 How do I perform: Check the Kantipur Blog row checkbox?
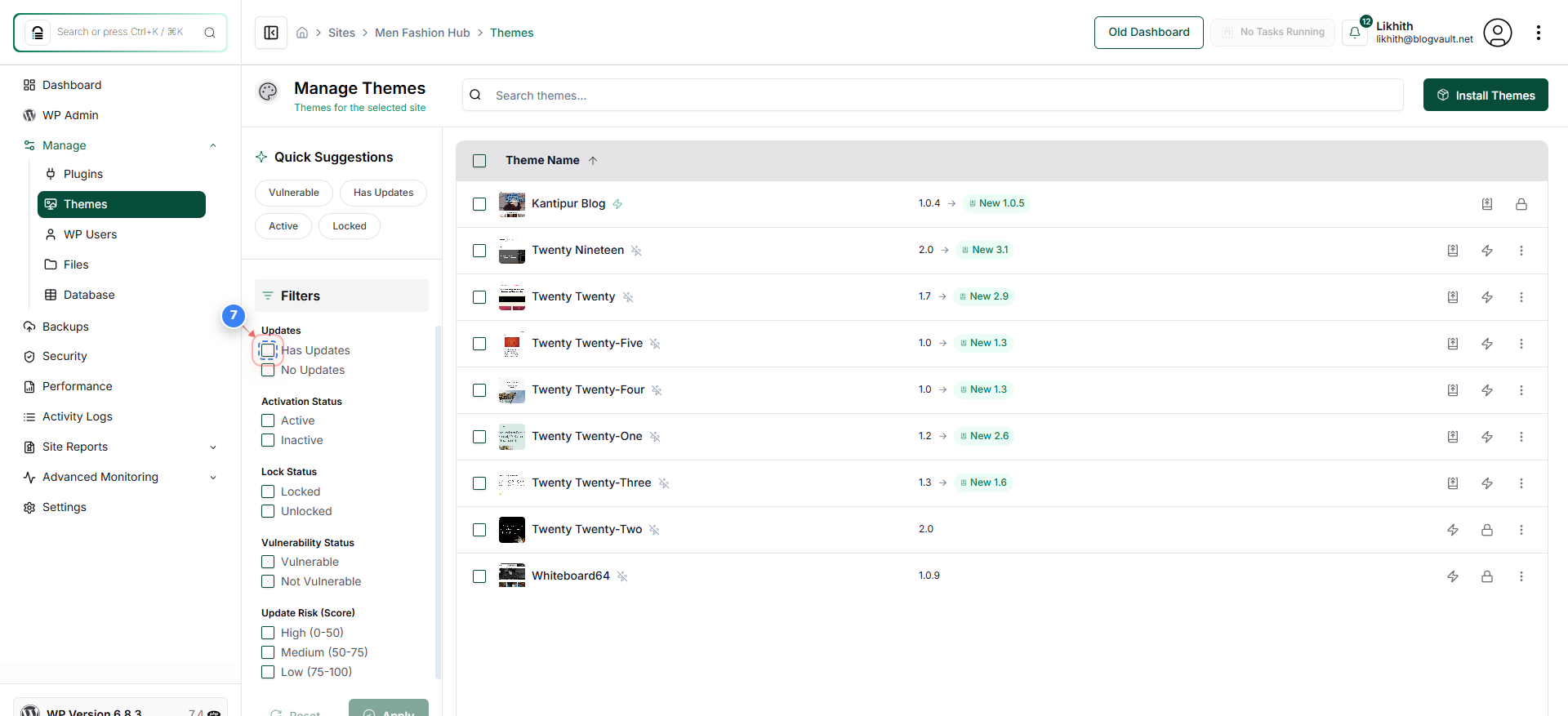(479, 204)
